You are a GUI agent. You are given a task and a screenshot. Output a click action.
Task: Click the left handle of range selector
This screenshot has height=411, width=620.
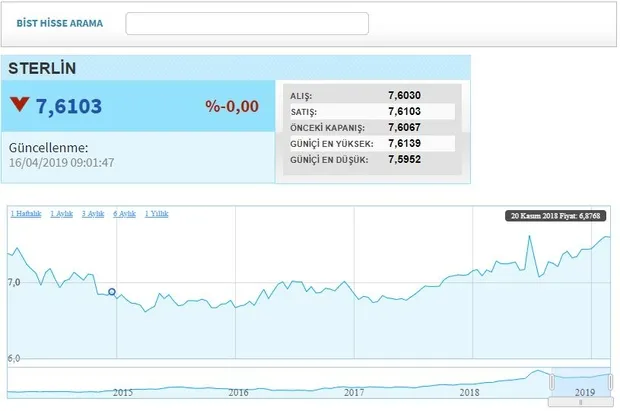[552, 383]
